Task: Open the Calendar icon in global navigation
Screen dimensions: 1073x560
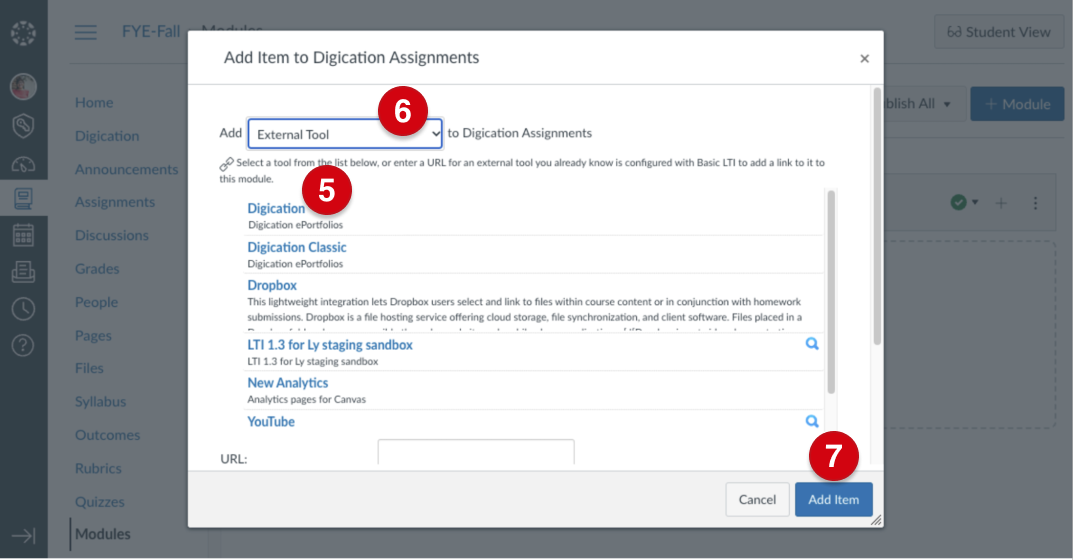Action: click(23, 236)
